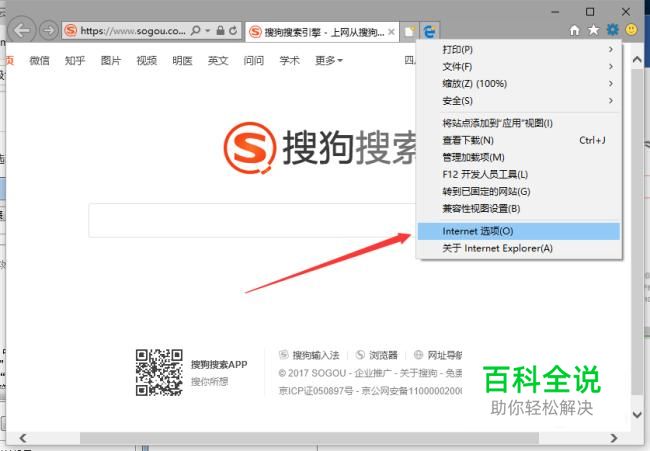650x451 pixels.
Task: Open a new tab with the new-tab button
Action: pos(410,32)
